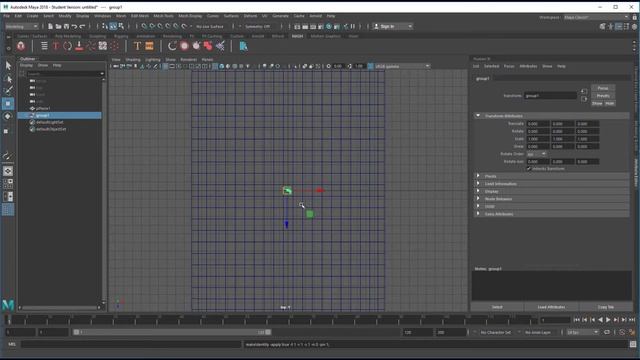Click the Load Attributes button
Viewport: 640px width, 360px height.
click(x=551, y=307)
